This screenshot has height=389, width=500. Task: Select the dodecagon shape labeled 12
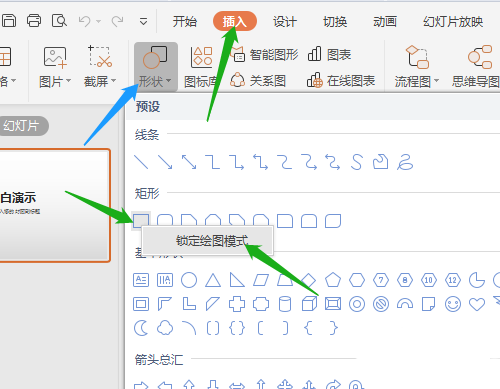pos(453,280)
